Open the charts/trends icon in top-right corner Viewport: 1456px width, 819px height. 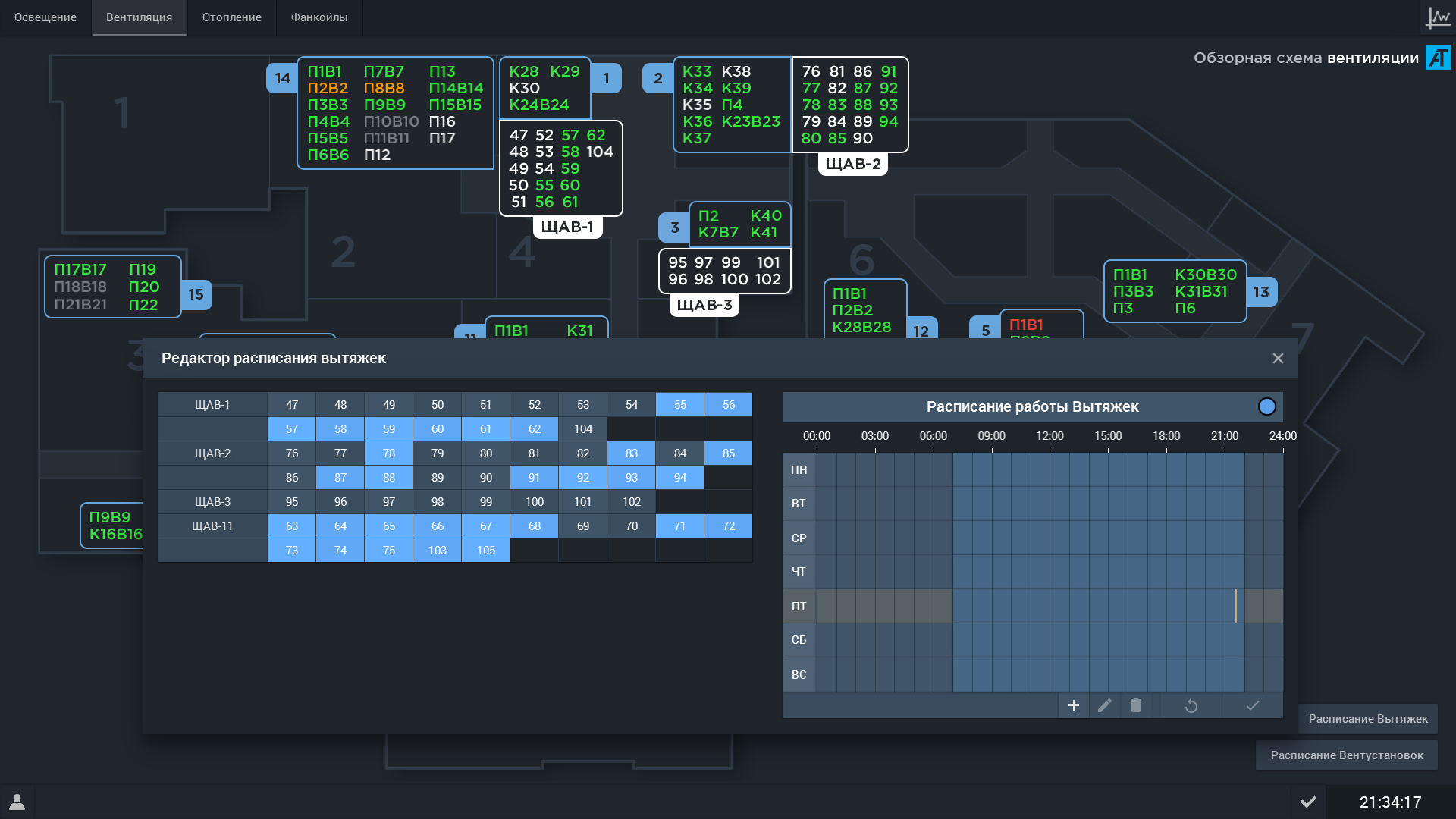1438,17
